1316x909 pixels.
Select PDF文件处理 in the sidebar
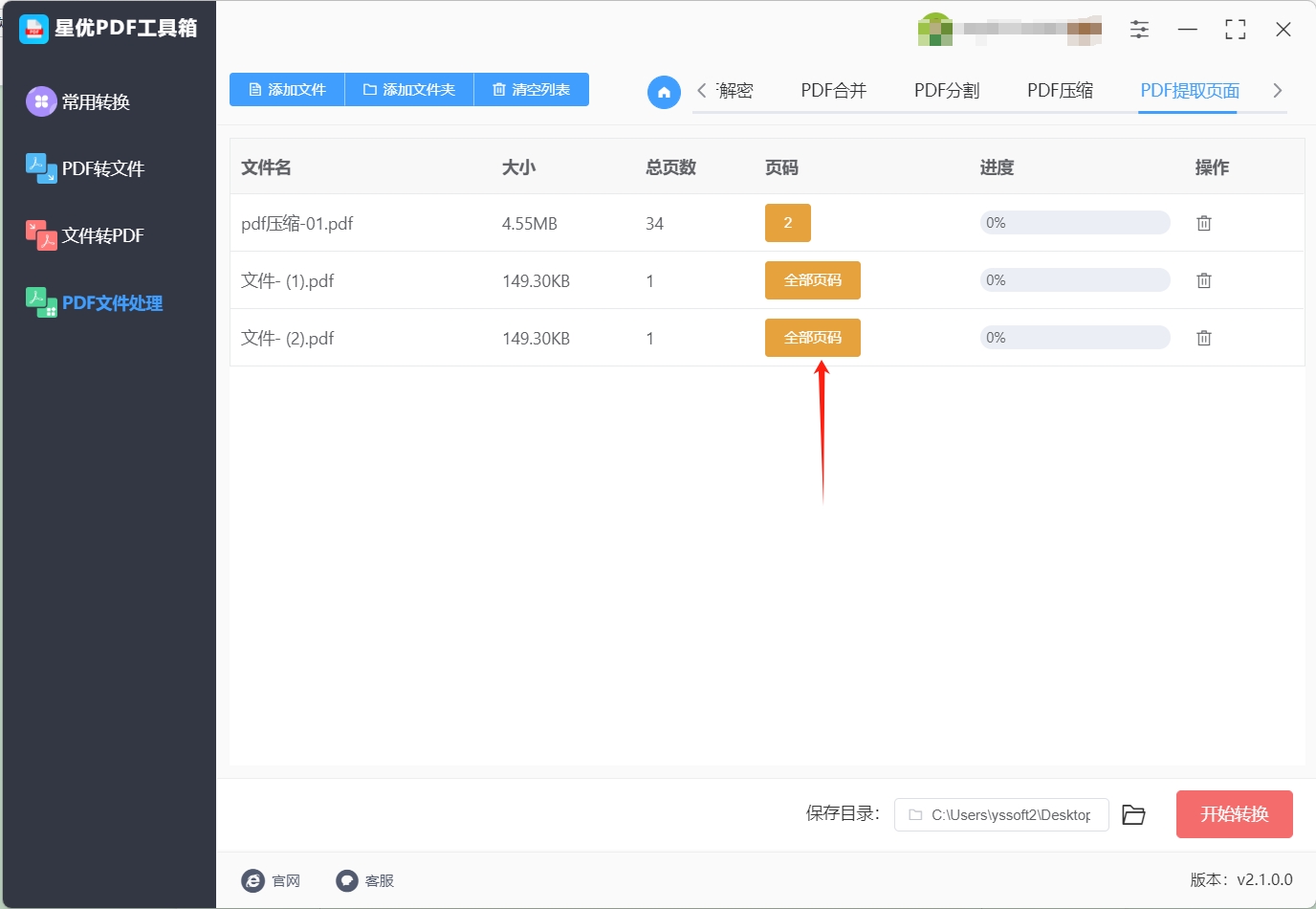click(94, 302)
